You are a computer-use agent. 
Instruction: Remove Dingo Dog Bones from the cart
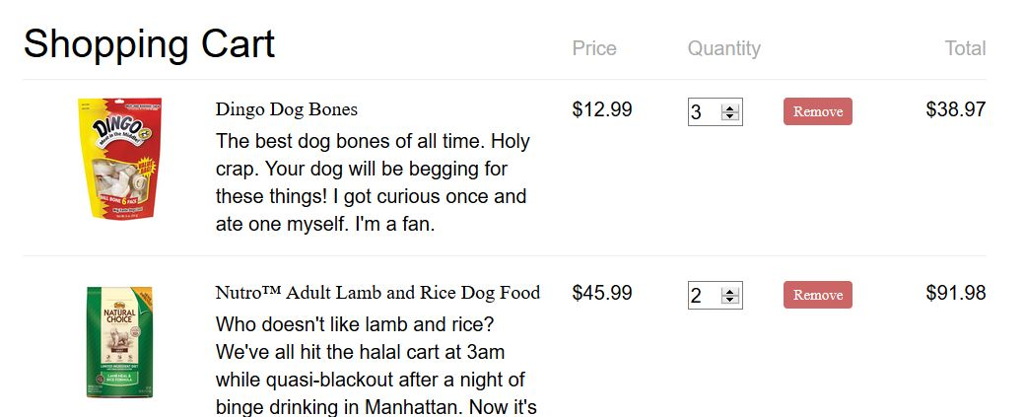[817, 112]
